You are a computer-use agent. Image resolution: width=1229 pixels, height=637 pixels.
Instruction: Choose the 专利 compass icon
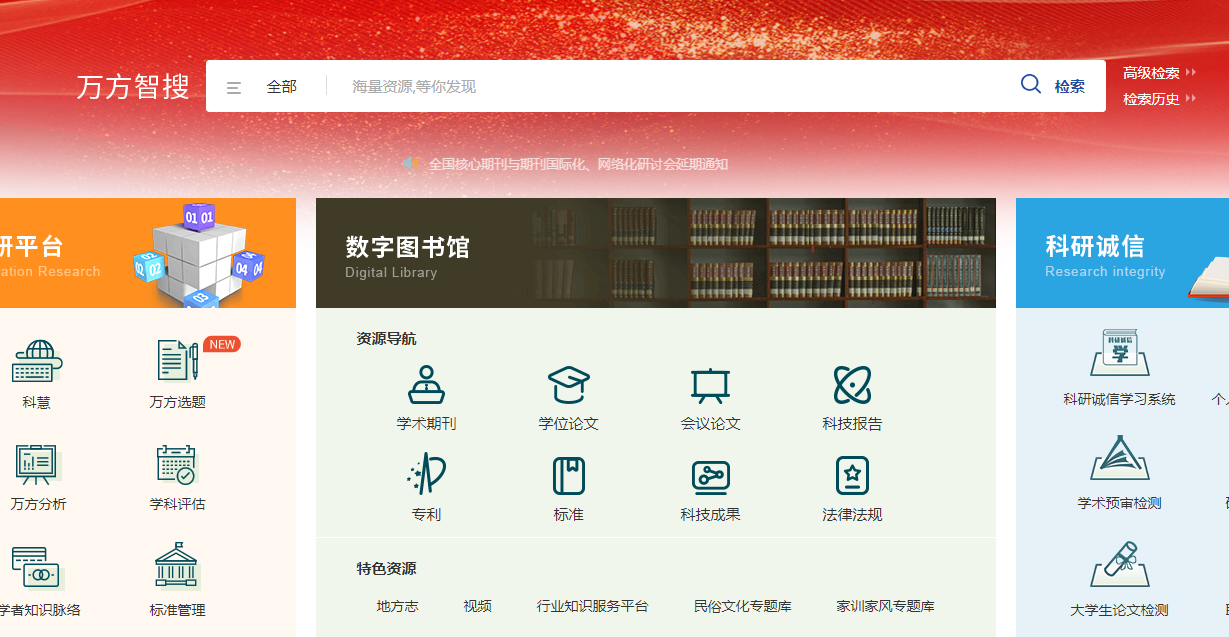427,475
